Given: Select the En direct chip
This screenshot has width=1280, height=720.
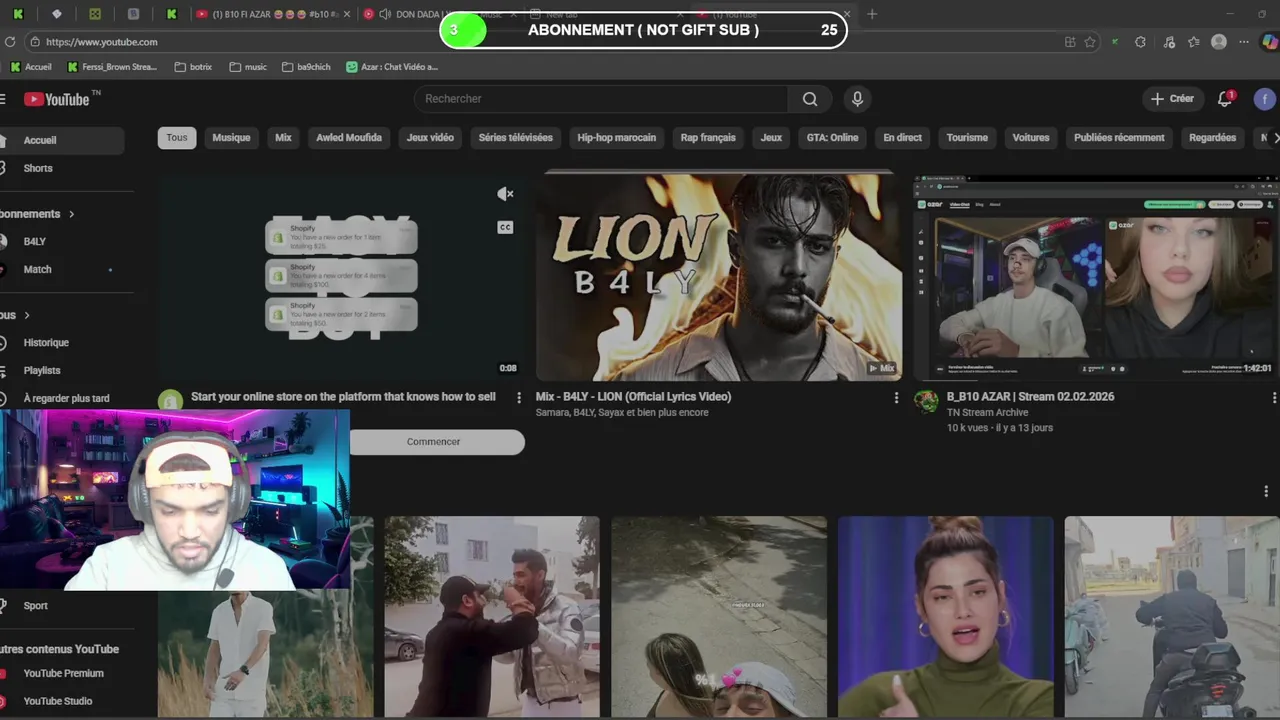Looking at the screenshot, I should (x=902, y=138).
